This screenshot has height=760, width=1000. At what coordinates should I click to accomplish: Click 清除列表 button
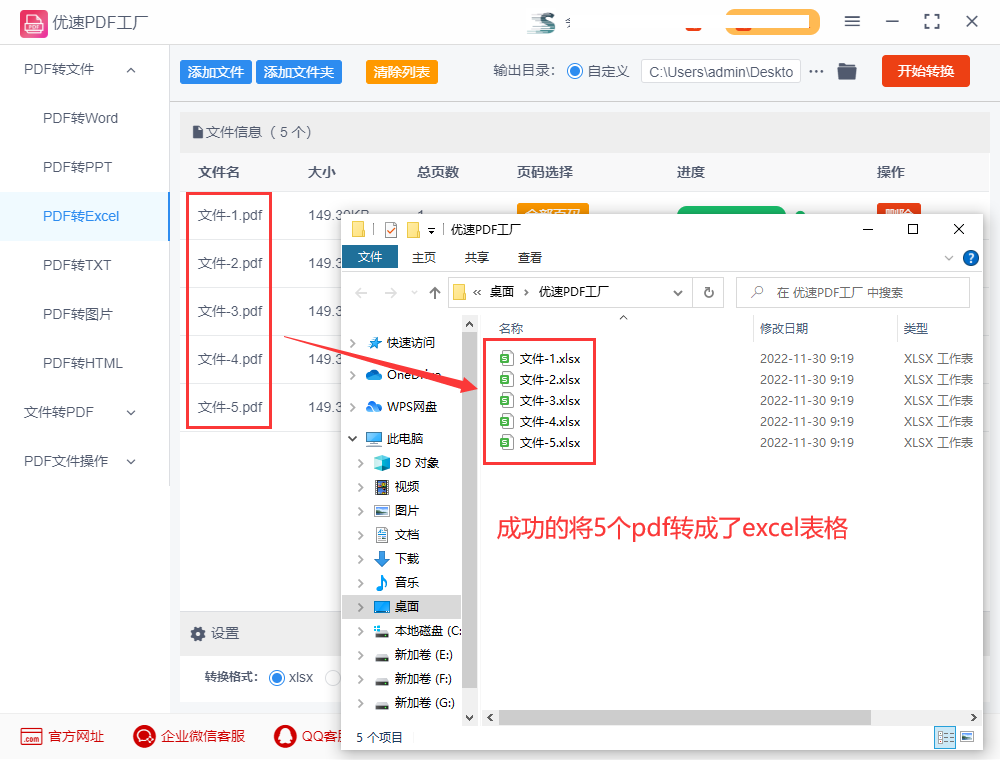402,72
